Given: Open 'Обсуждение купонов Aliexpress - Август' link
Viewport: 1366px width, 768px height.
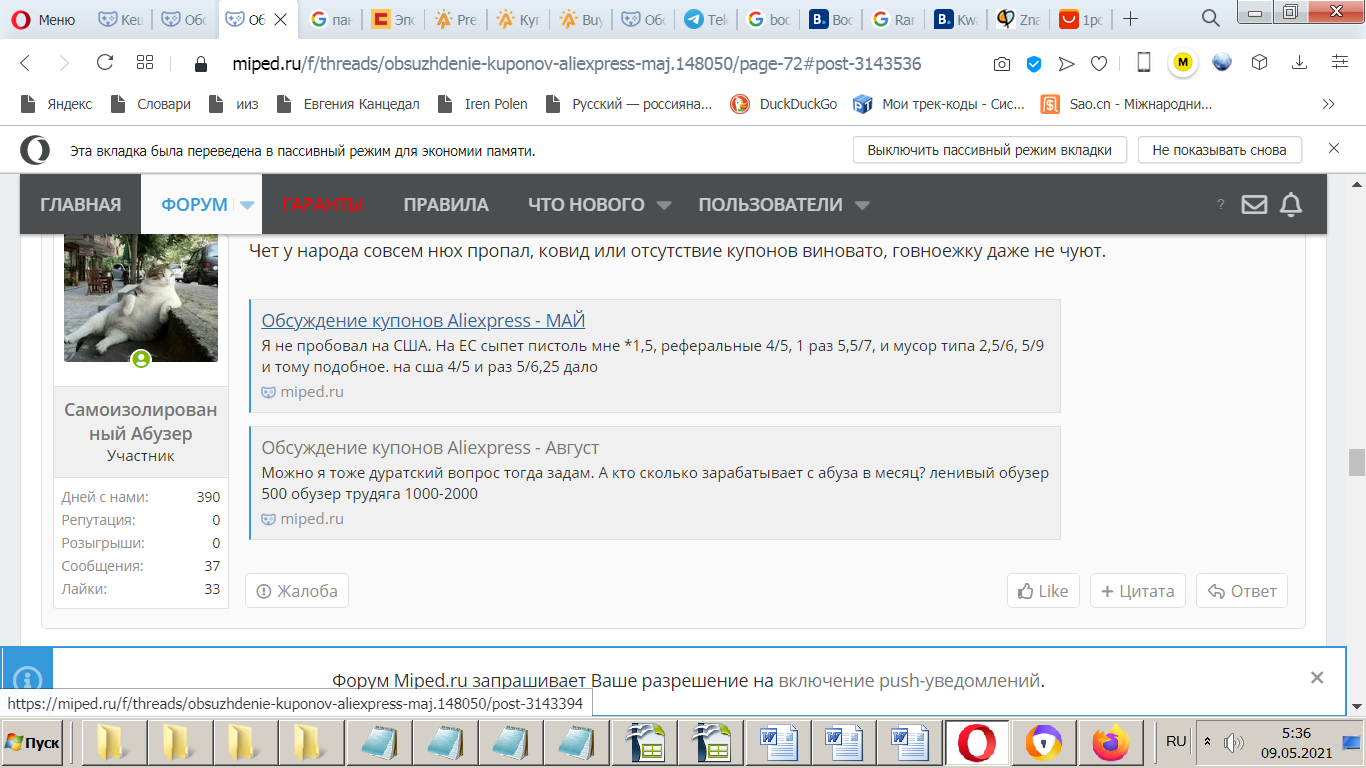Looking at the screenshot, I should [430, 448].
